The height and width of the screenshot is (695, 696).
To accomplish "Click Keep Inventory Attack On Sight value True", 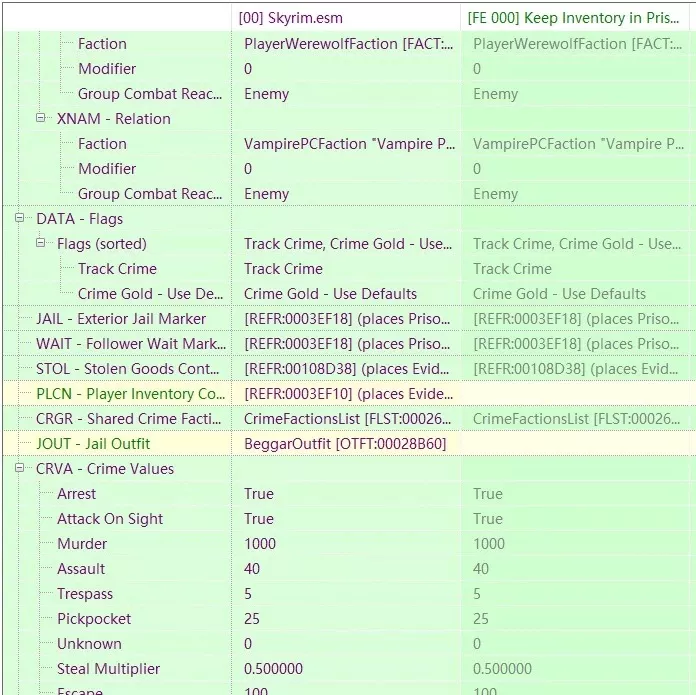I will (x=488, y=519).
